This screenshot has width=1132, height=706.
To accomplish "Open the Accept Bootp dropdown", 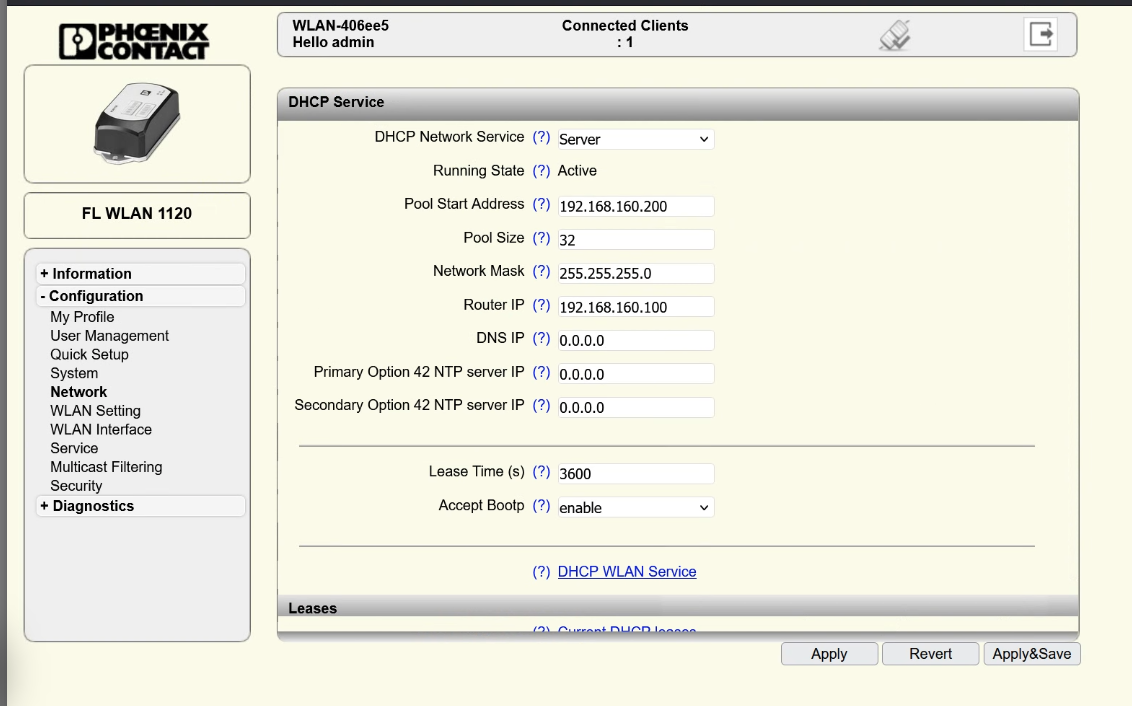I will [x=635, y=507].
